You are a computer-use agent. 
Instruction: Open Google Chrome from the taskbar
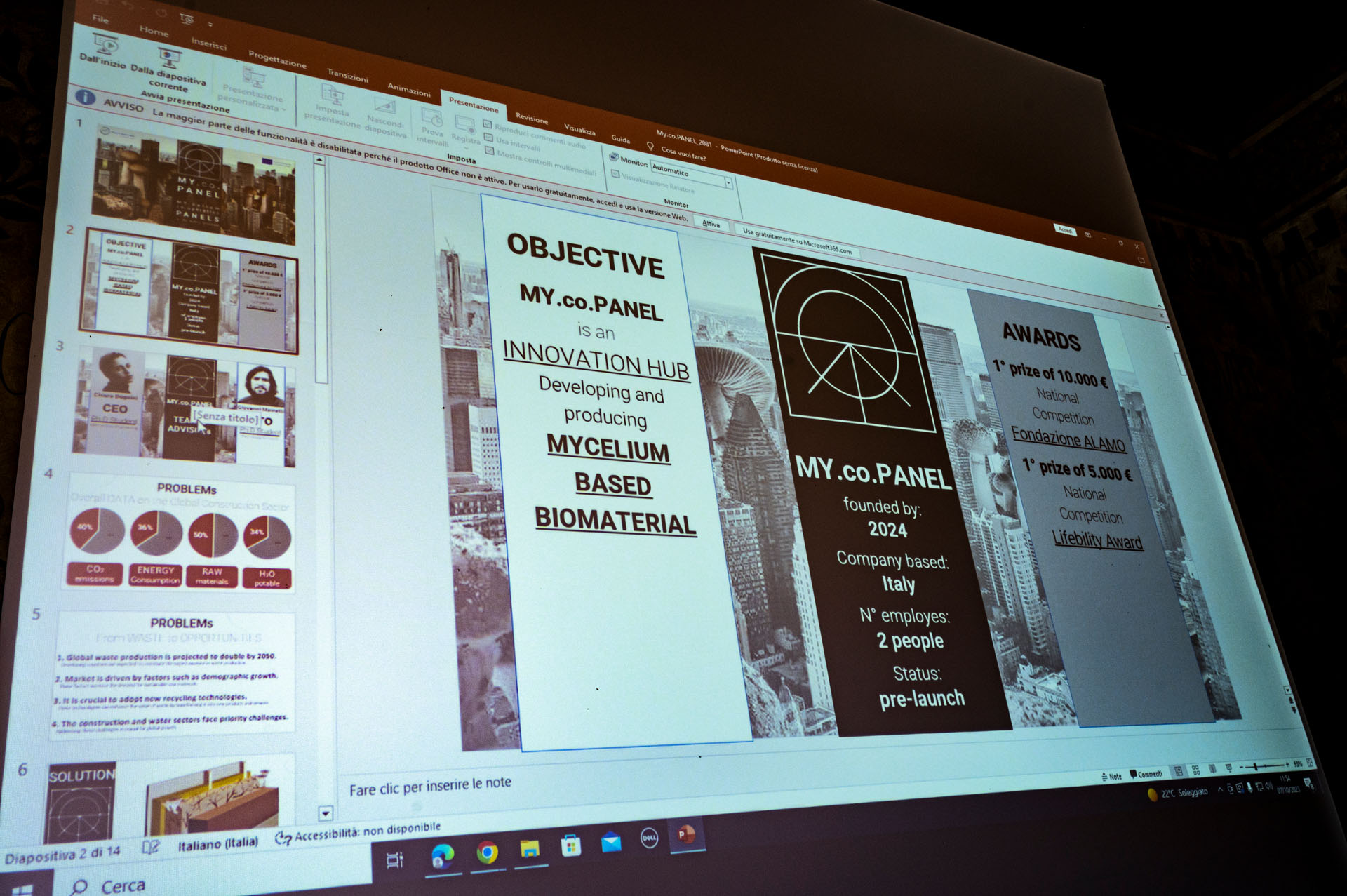pos(487,852)
